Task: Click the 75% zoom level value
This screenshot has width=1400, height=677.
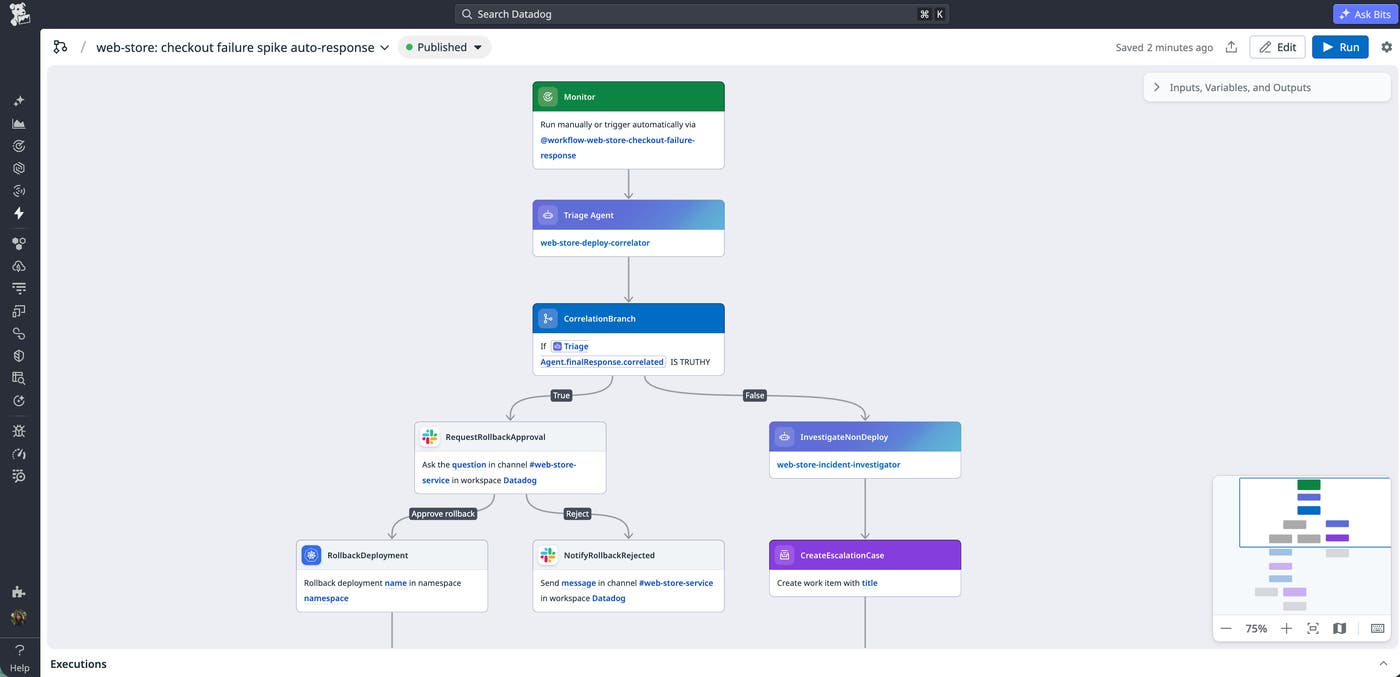Action: coord(1256,628)
